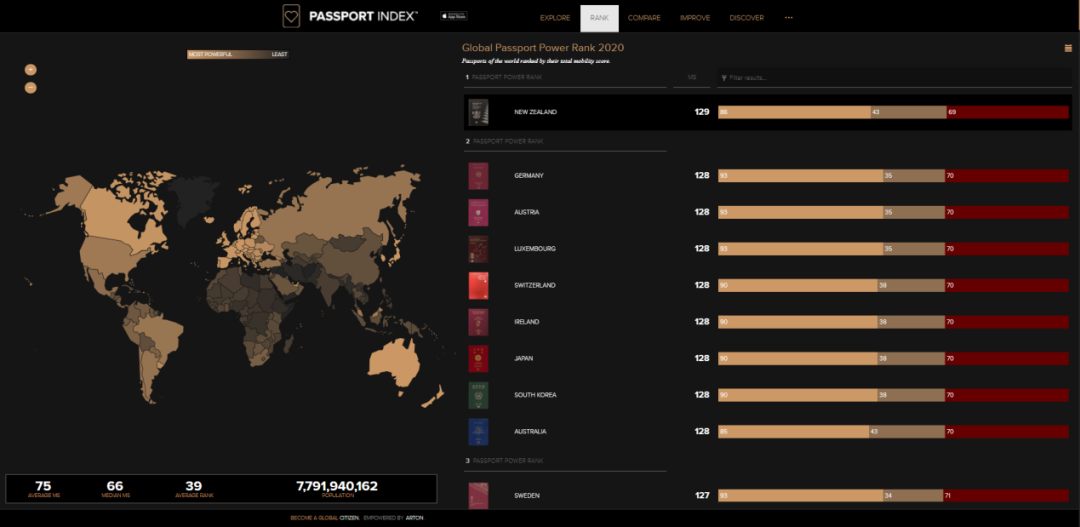
Task: Select SOUTH KOREA country name
Action: point(535,395)
